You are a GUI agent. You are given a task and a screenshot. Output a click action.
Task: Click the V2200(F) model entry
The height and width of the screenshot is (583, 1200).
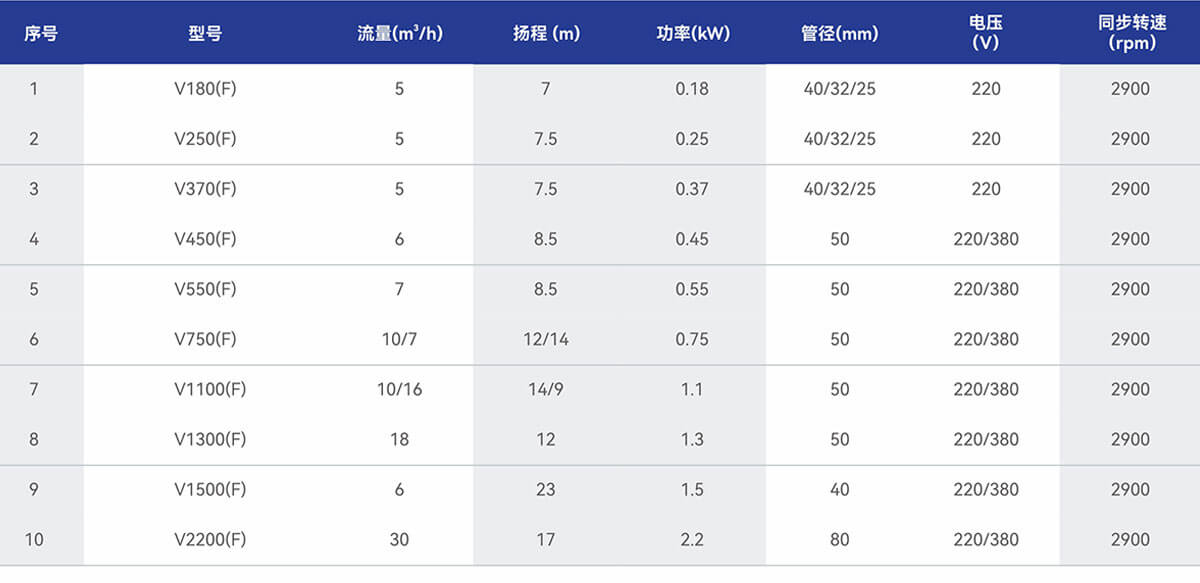tap(210, 539)
